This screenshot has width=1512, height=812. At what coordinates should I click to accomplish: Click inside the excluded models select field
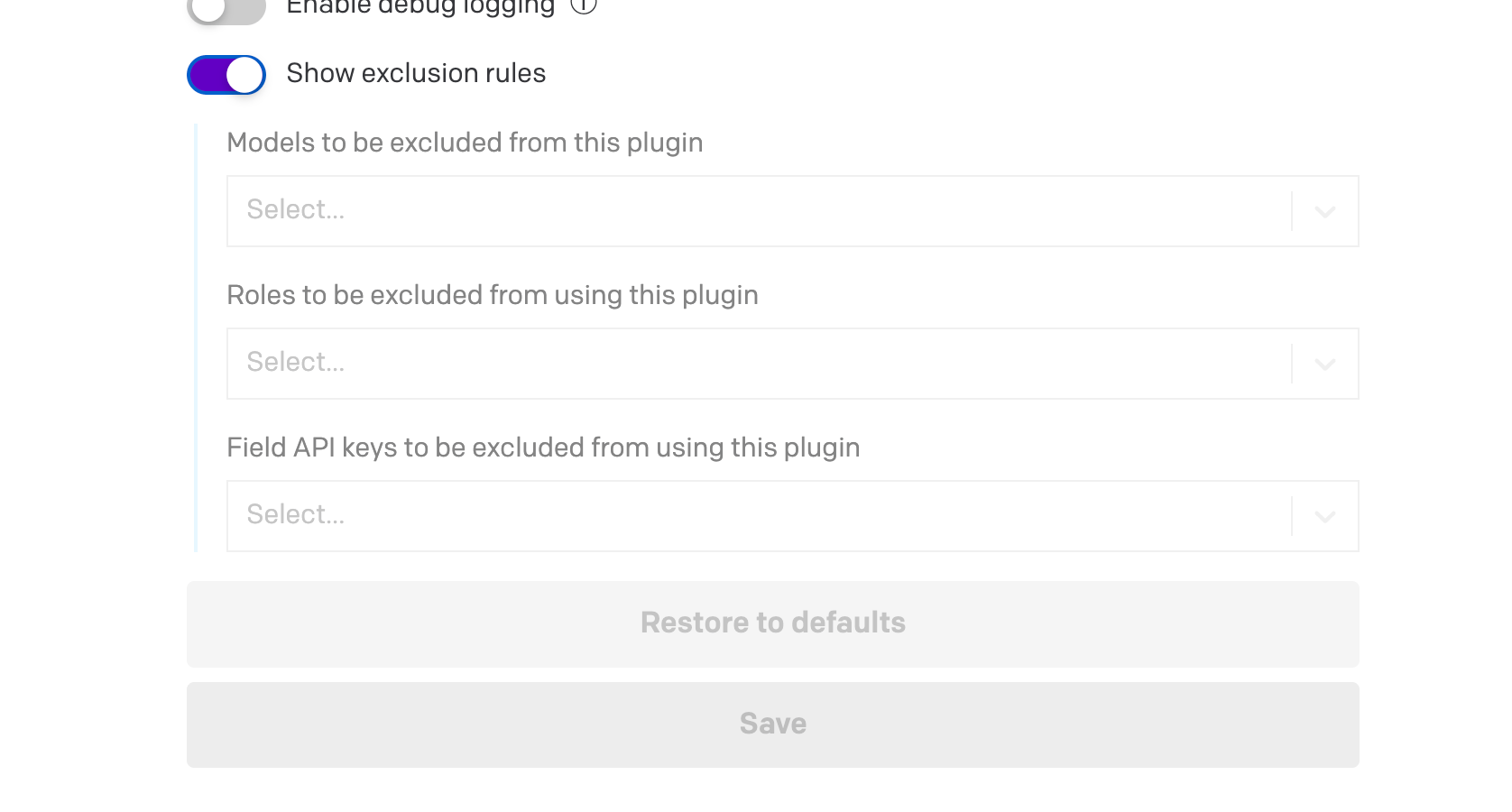click(758, 211)
